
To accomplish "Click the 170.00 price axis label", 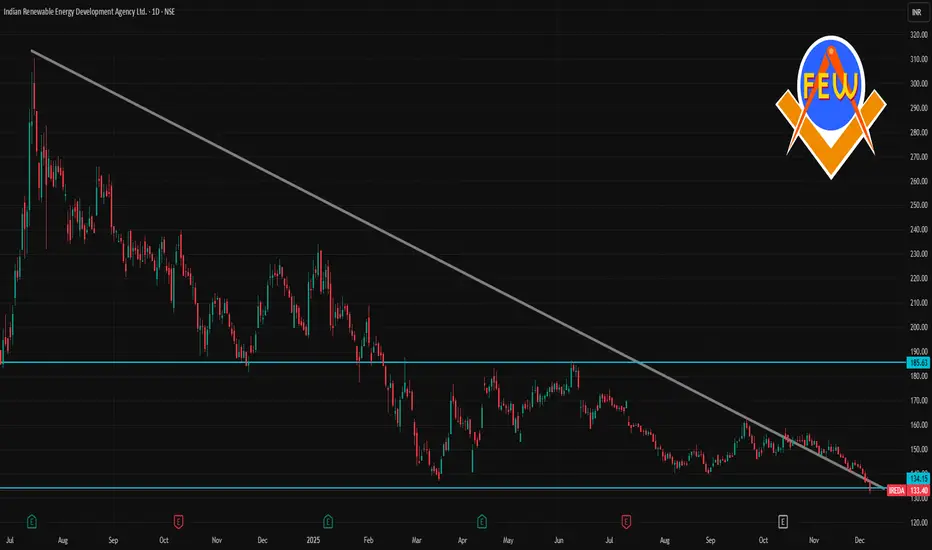I will tap(918, 400).
